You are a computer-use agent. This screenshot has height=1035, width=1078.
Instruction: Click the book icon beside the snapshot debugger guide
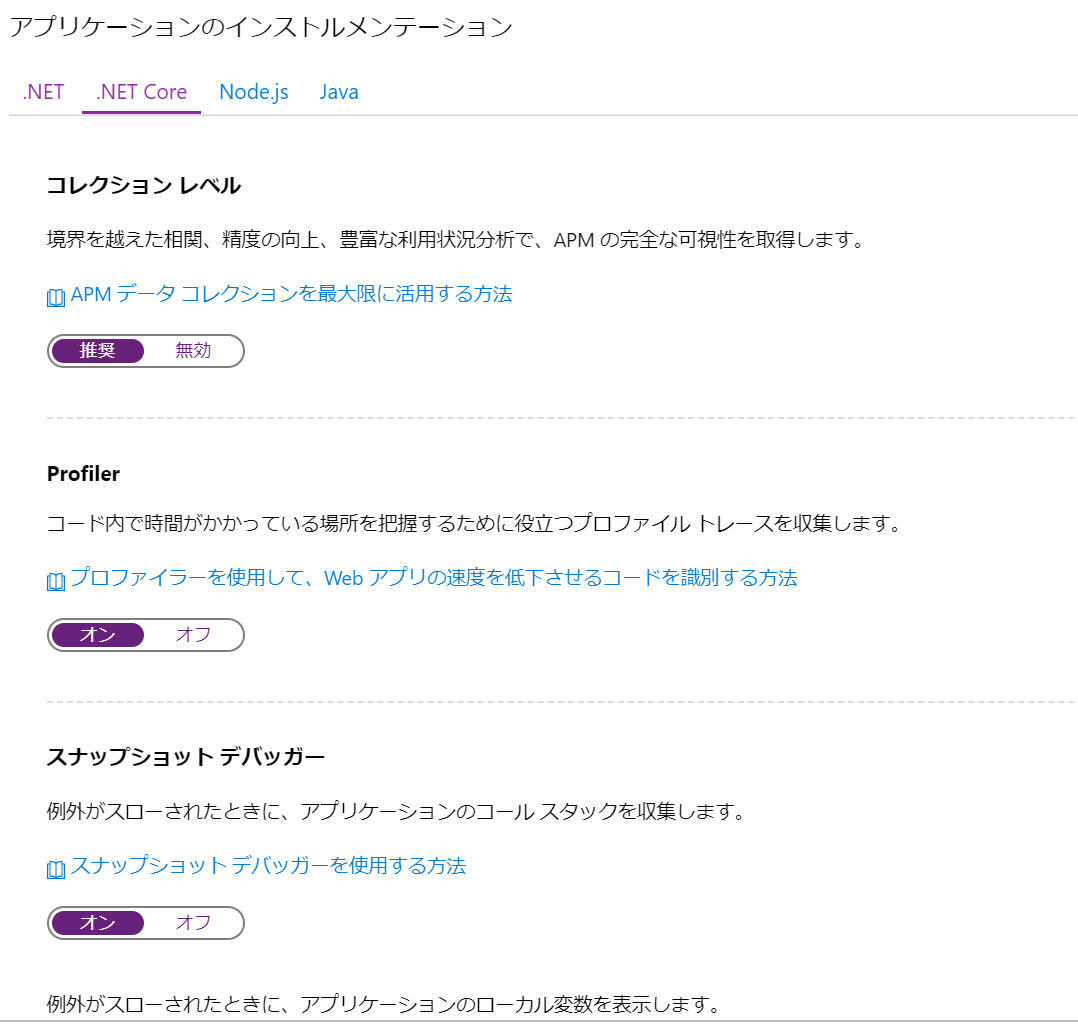(x=55, y=868)
